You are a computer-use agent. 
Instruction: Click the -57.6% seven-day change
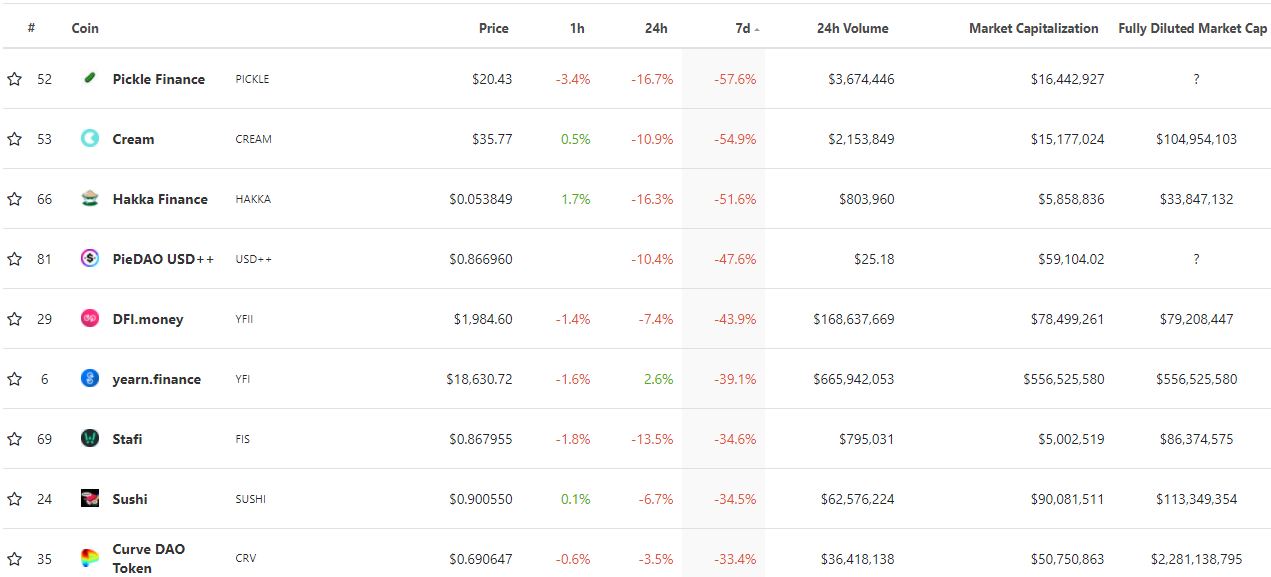tap(735, 79)
